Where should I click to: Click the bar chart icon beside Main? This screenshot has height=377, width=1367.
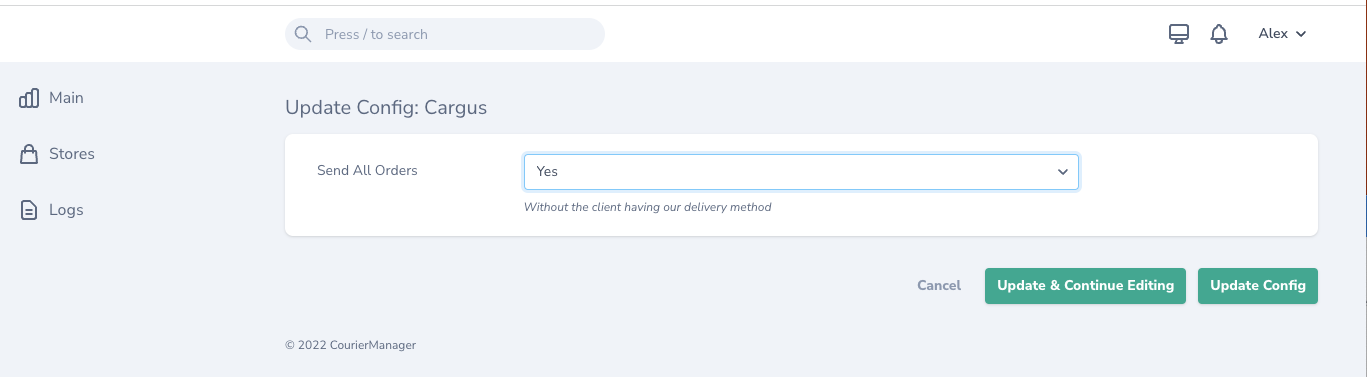tap(29, 98)
